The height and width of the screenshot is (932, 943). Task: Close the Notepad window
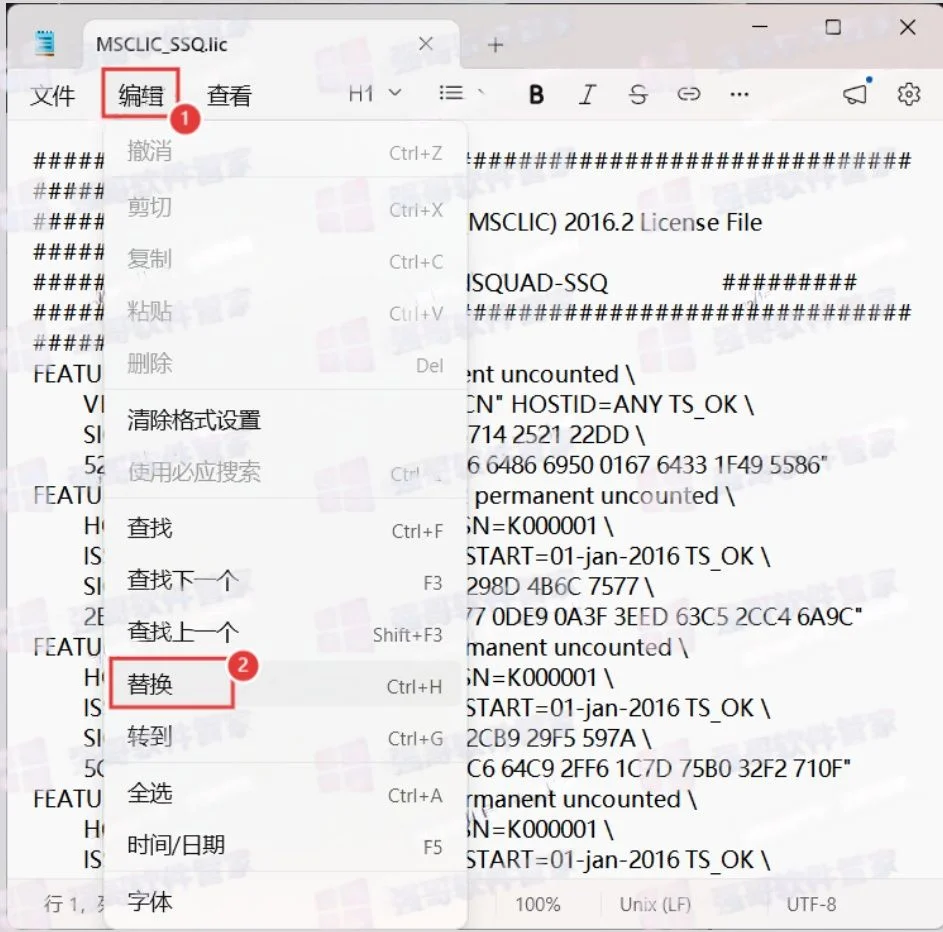click(x=908, y=27)
